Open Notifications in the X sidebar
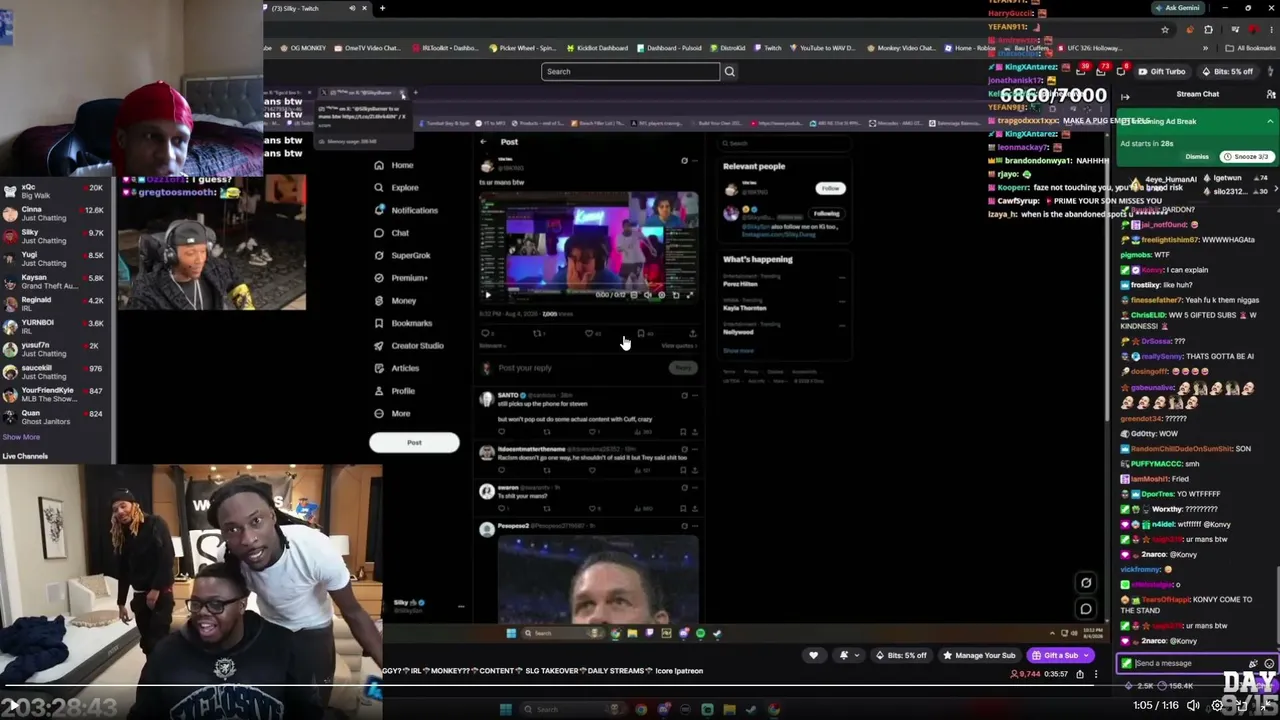The image size is (1280, 720). tap(406, 210)
